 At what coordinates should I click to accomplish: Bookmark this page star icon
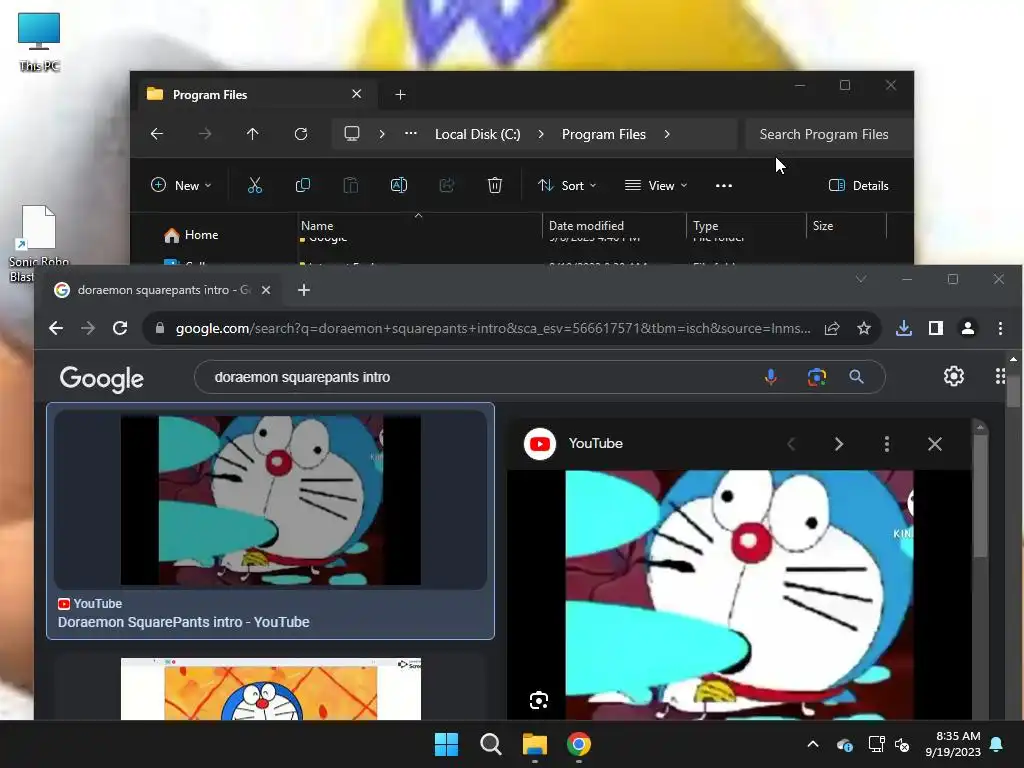click(864, 328)
